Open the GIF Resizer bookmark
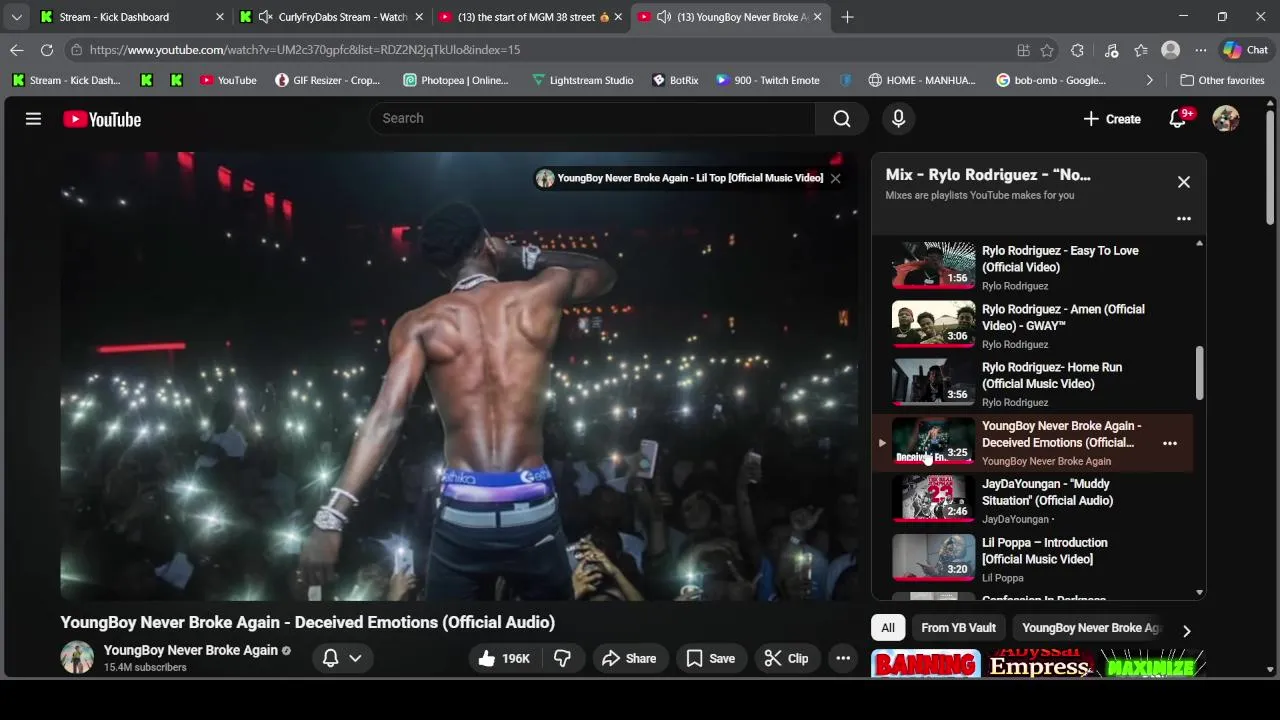The width and height of the screenshot is (1280, 720). coord(328,80)
